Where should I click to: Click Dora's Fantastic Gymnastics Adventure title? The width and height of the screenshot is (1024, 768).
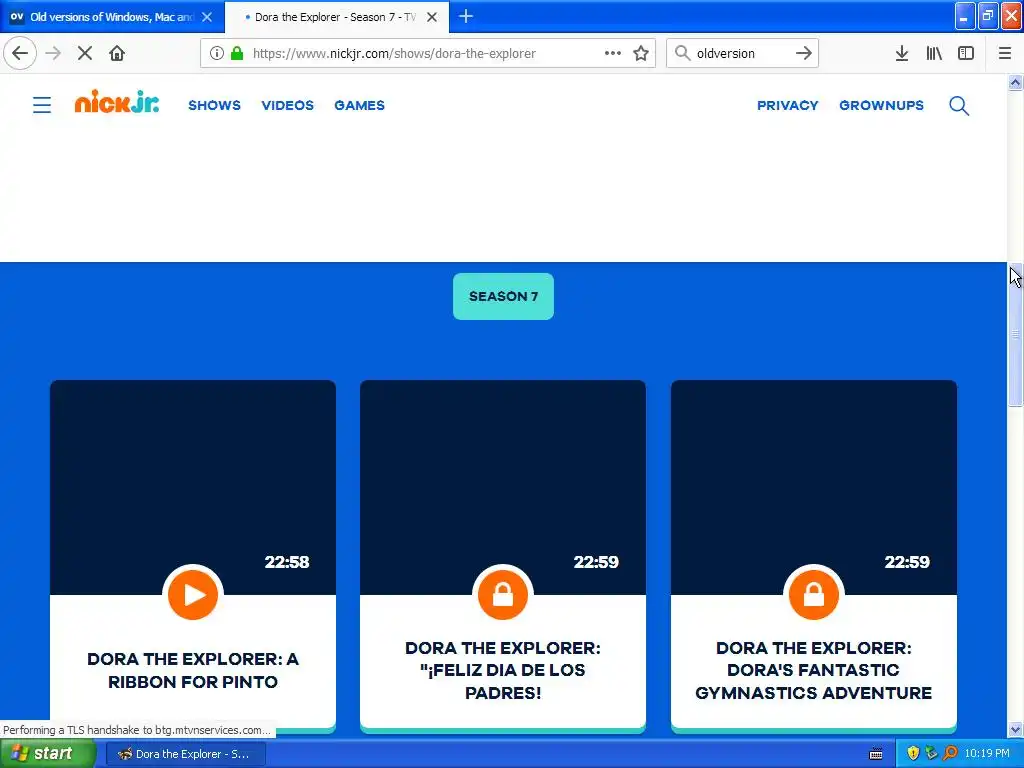(814, 670)
